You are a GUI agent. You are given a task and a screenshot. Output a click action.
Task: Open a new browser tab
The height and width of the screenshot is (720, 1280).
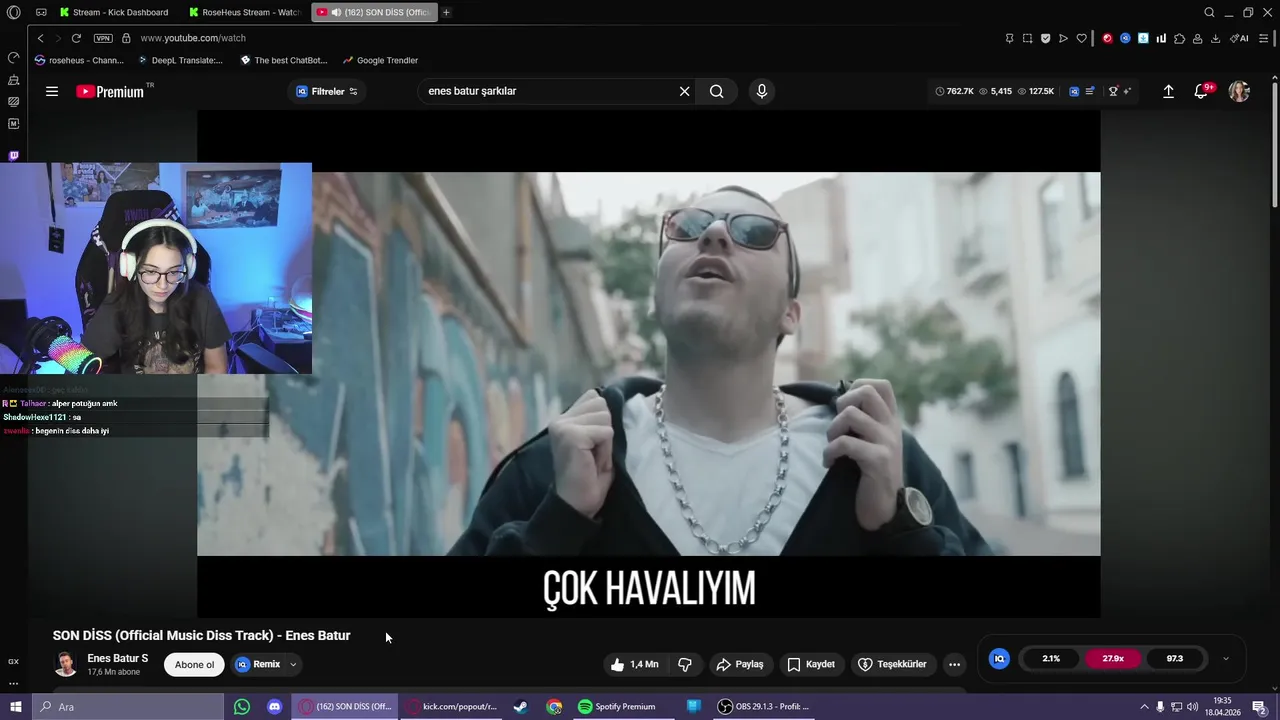click(446, 12)
